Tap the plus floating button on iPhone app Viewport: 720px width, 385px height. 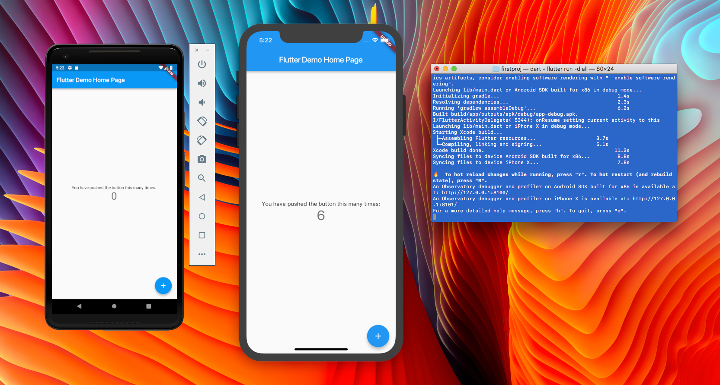[x=378, y=336]
